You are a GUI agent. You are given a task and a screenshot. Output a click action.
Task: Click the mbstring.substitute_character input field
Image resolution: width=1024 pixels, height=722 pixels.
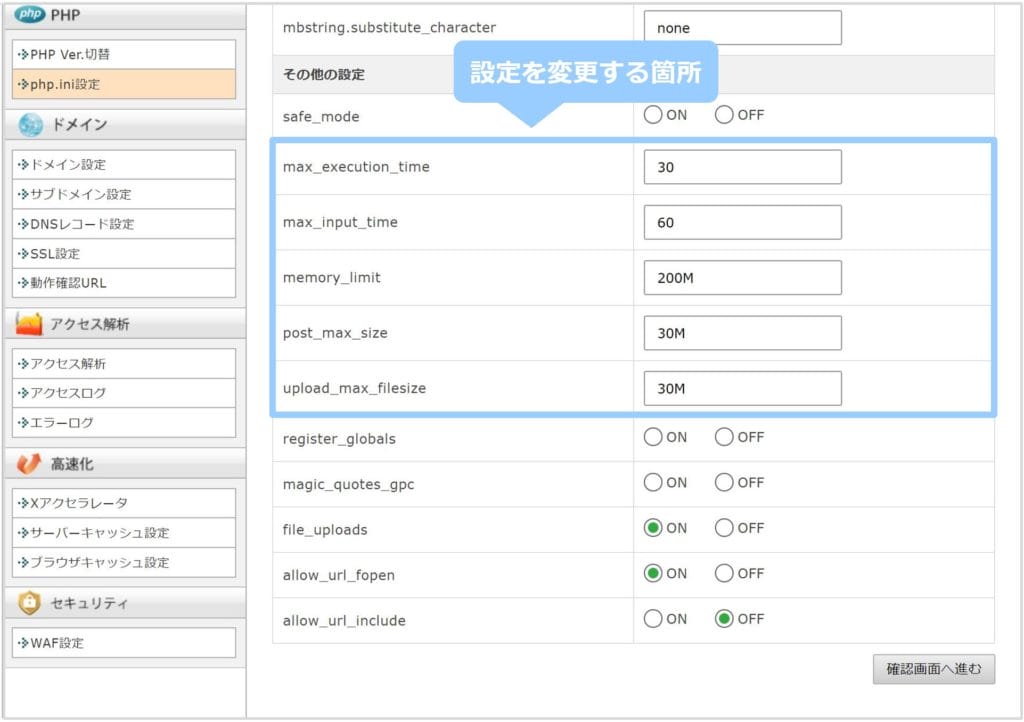(x=743, y=28)
